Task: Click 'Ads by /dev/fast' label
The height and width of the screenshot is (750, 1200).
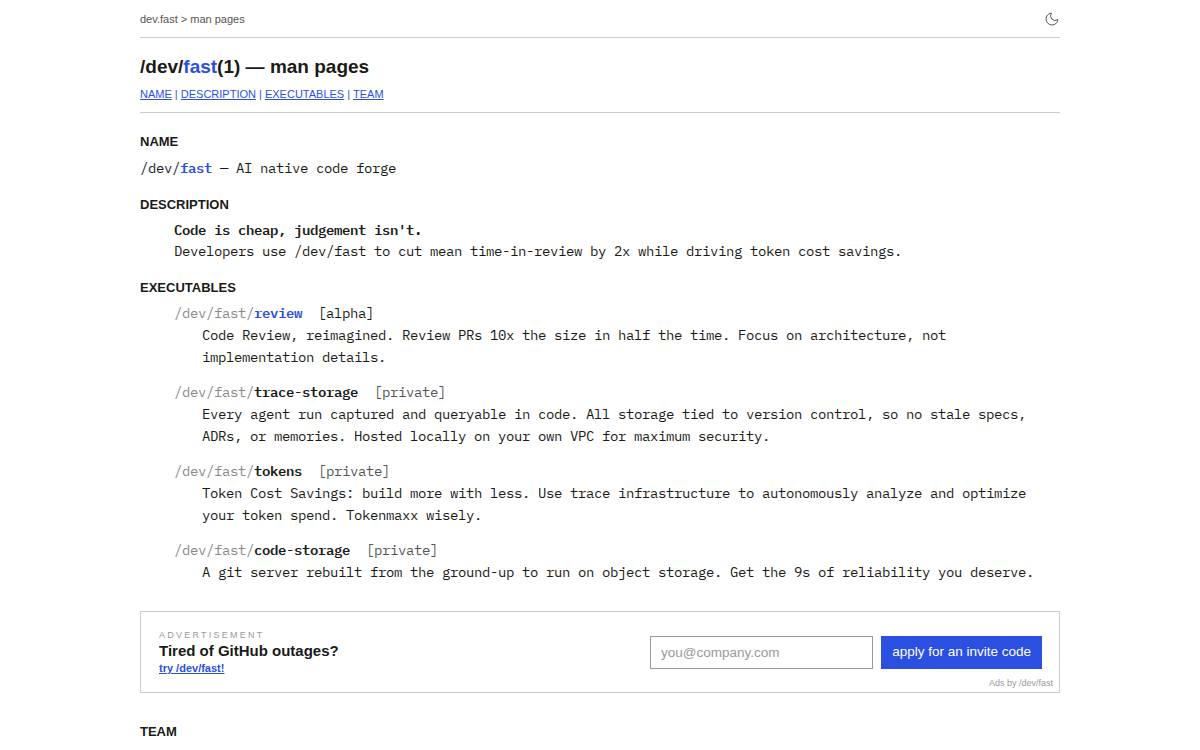Action: point(1021,683)
